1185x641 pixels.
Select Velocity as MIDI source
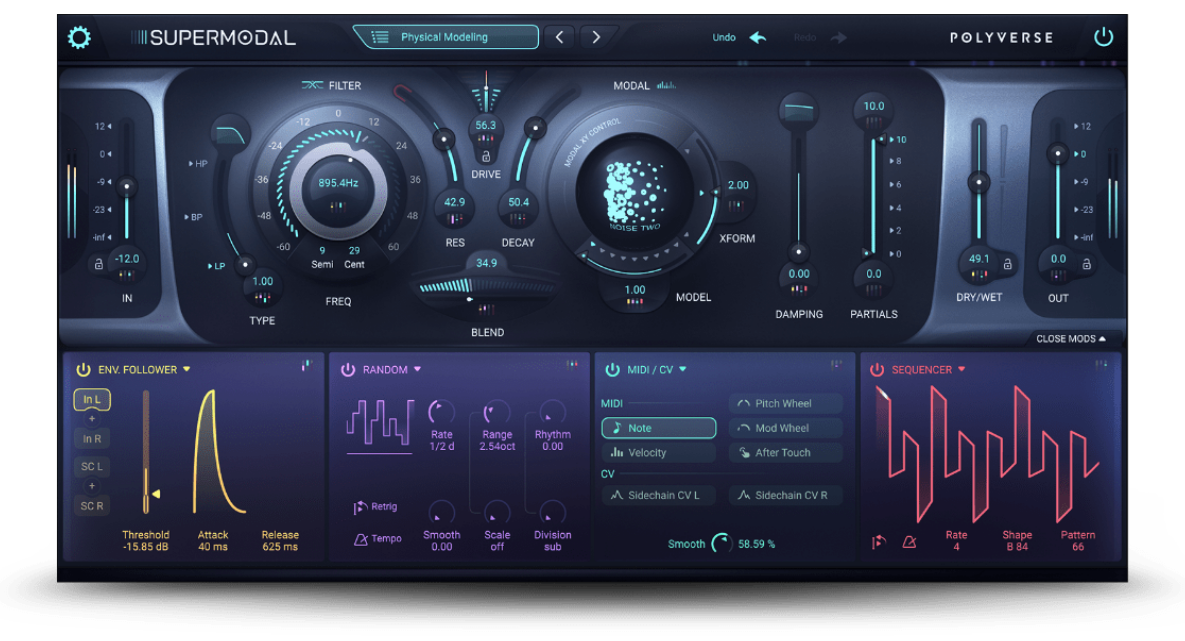(658, 453)
